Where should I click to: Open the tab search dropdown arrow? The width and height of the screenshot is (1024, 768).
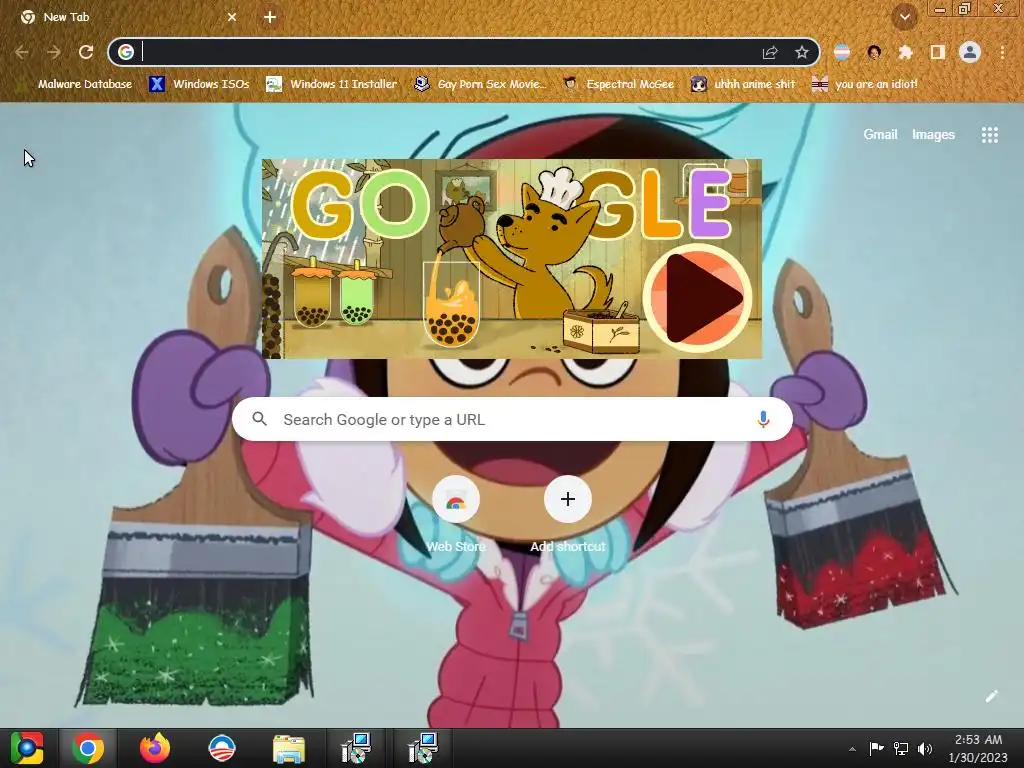point(905,17)
